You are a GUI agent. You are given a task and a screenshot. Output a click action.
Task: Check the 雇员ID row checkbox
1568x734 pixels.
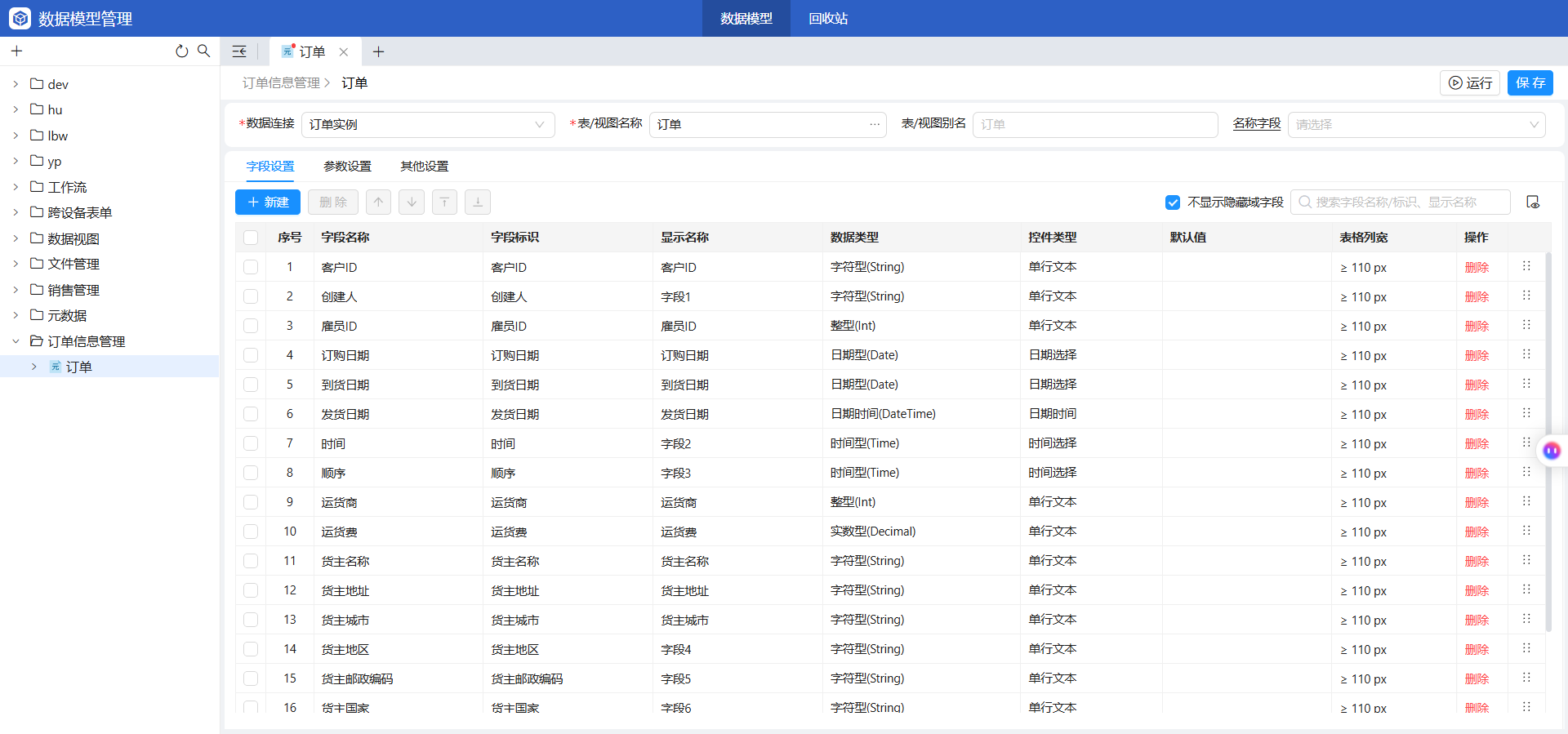coord(251,326)
